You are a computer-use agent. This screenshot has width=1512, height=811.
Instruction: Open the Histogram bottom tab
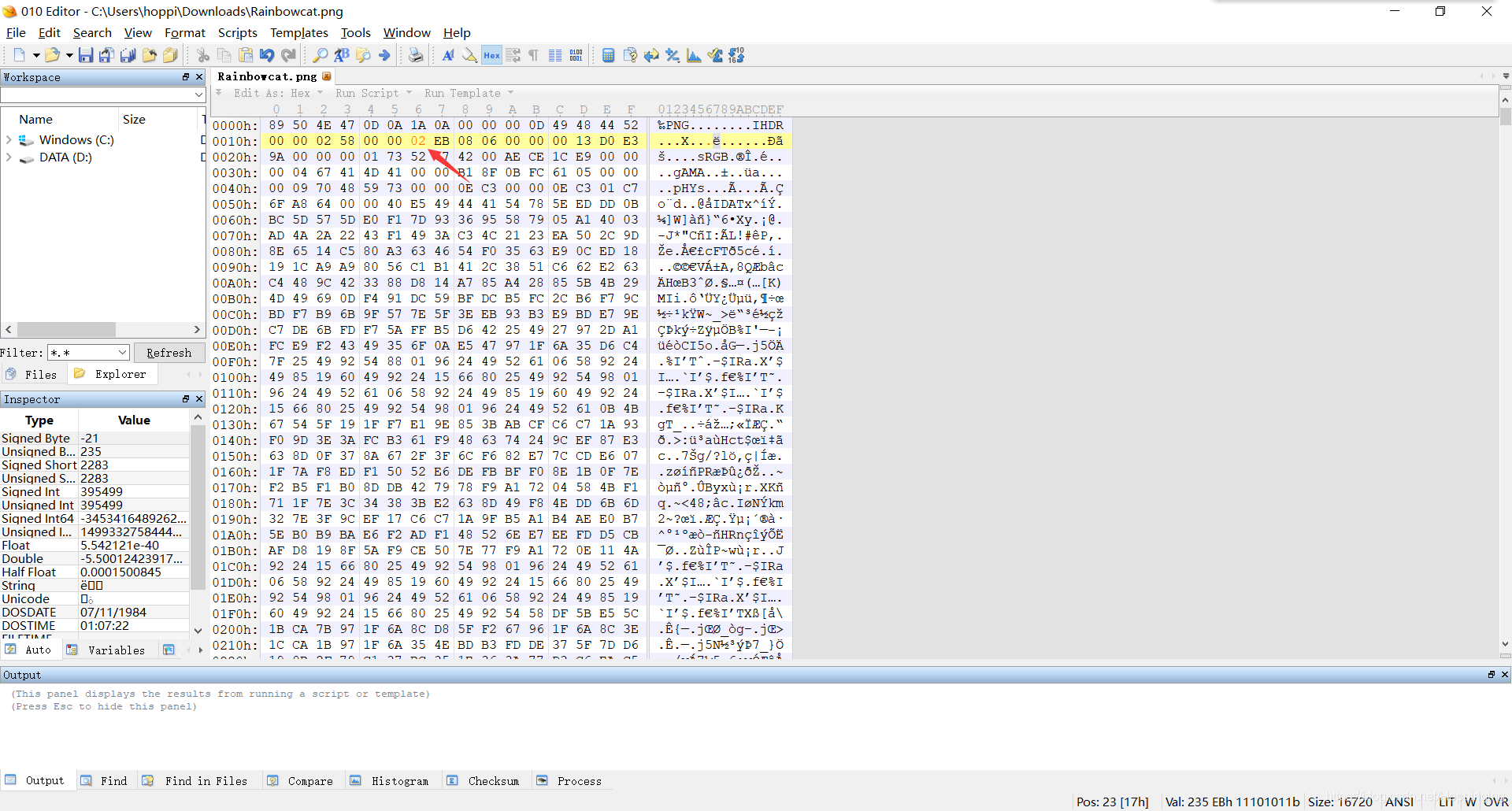coord(390,781)
